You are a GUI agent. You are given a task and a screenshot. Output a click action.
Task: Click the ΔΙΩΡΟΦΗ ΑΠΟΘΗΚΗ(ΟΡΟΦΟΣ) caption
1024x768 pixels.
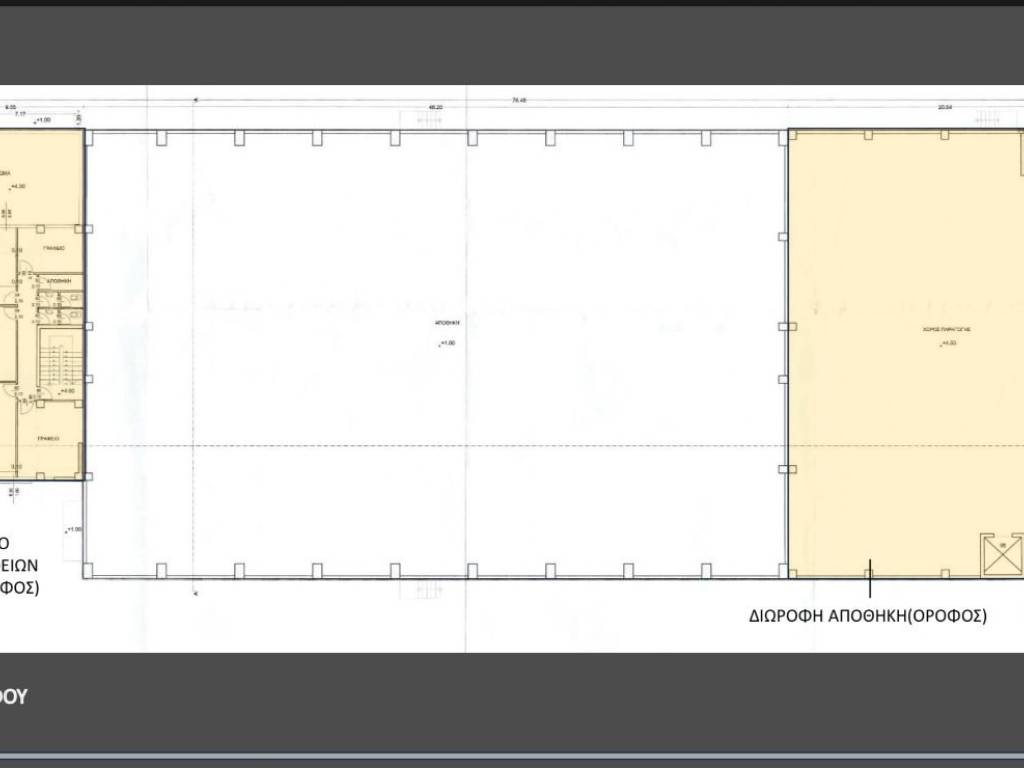pyautogui.click(x=868, y=616)
